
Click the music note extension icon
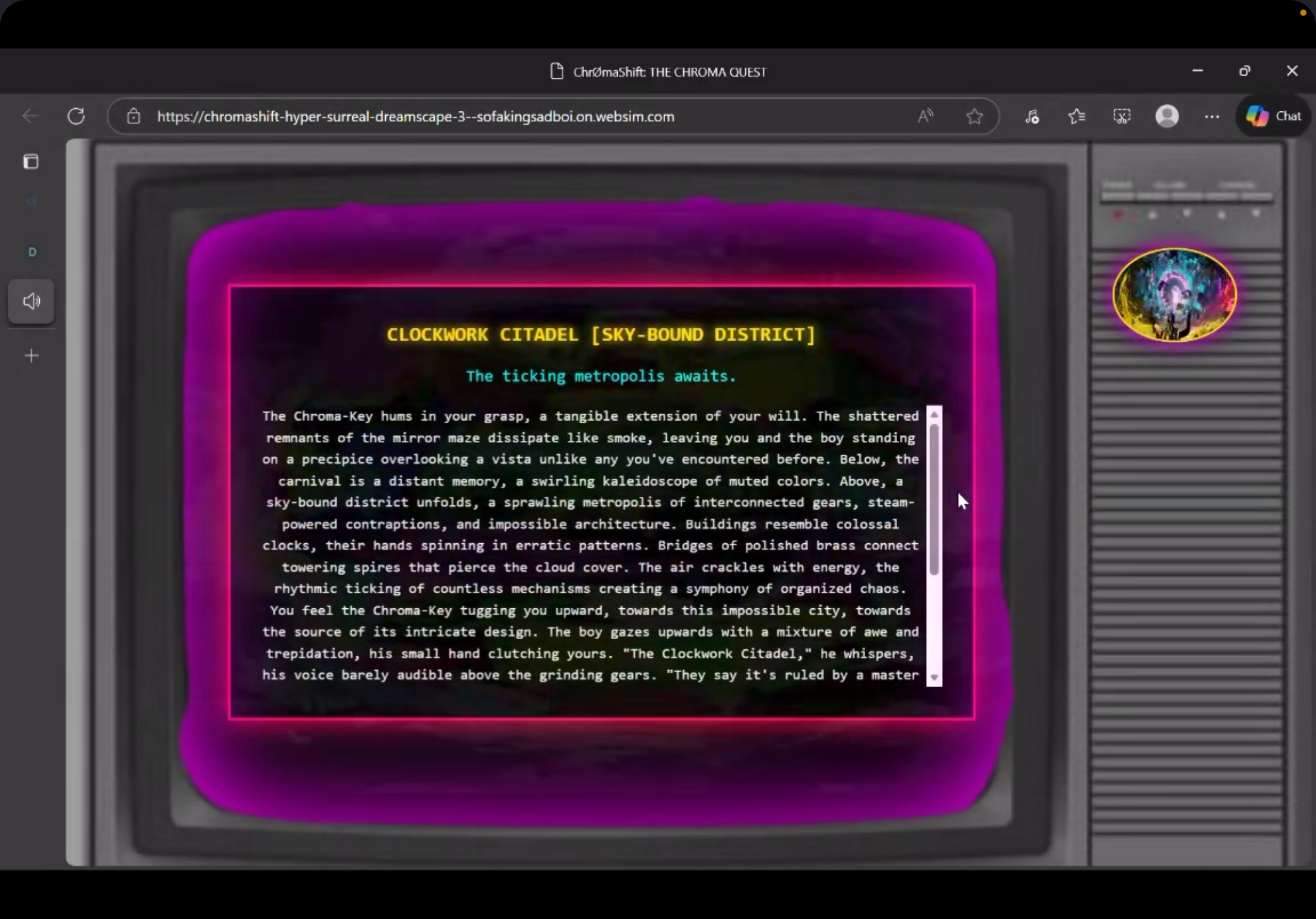tap(1032, 116)
